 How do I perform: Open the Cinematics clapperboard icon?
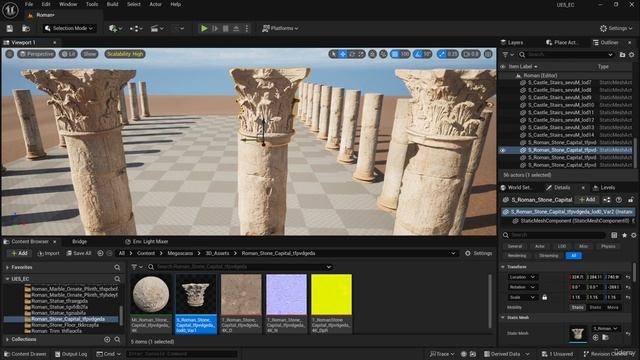tap(157, 28)
